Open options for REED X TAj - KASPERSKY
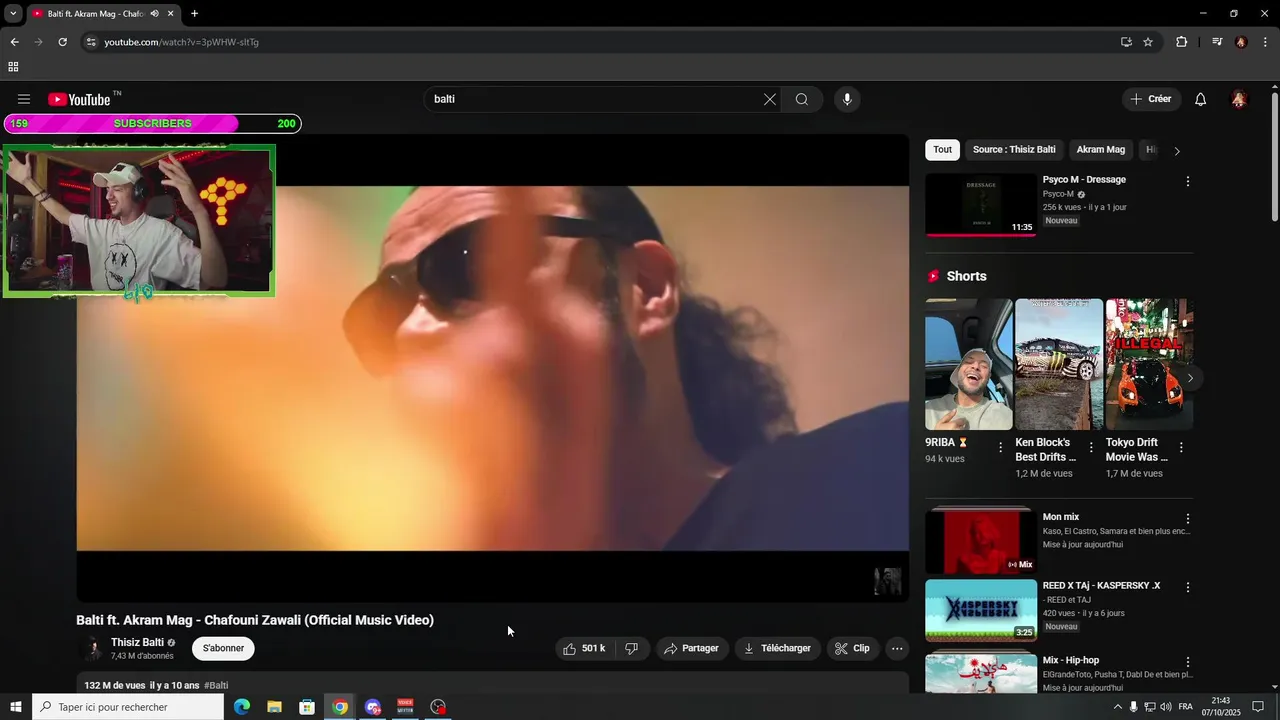The width and height of the screenshot is (1280, 720). pos(1188,587)
